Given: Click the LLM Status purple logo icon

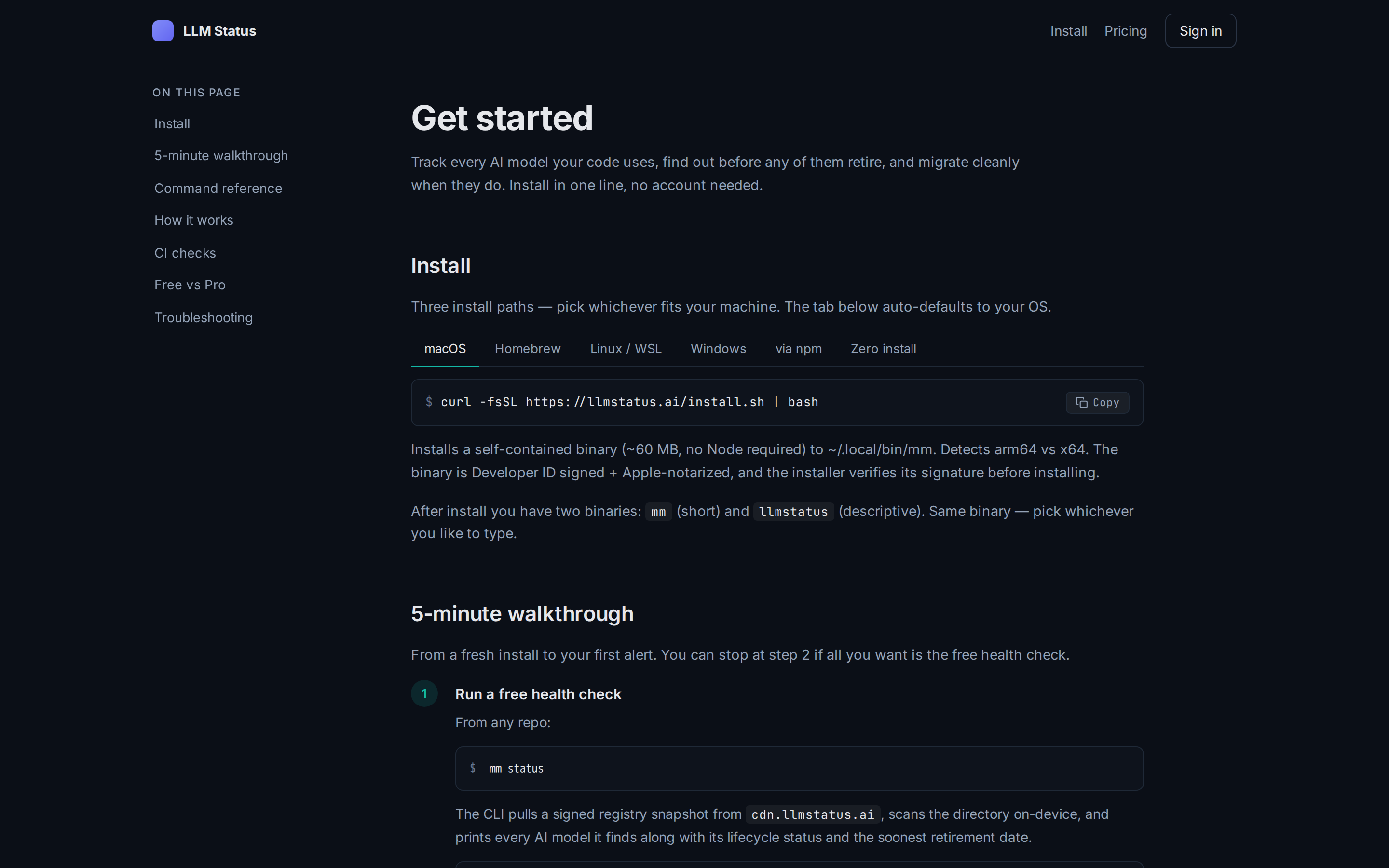Looking at the screenshot, I should point(163,31).
